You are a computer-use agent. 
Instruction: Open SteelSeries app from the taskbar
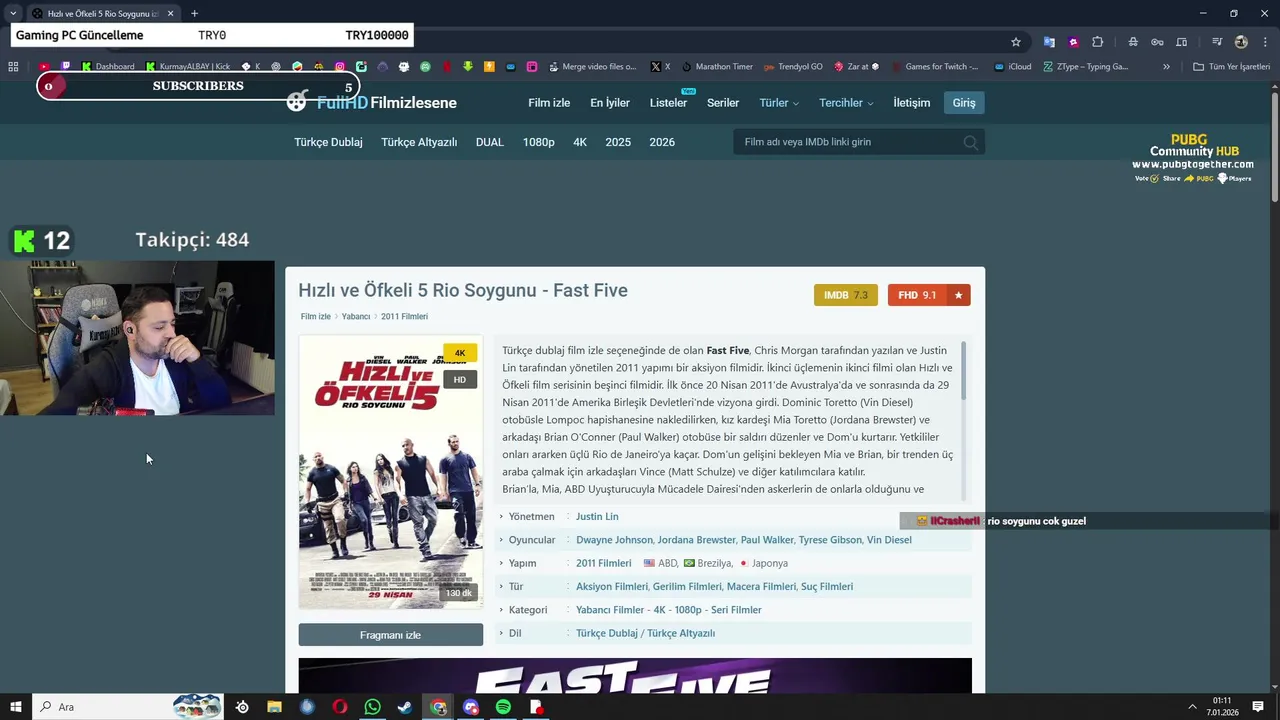pyautogui.click(x=242, y=707)
